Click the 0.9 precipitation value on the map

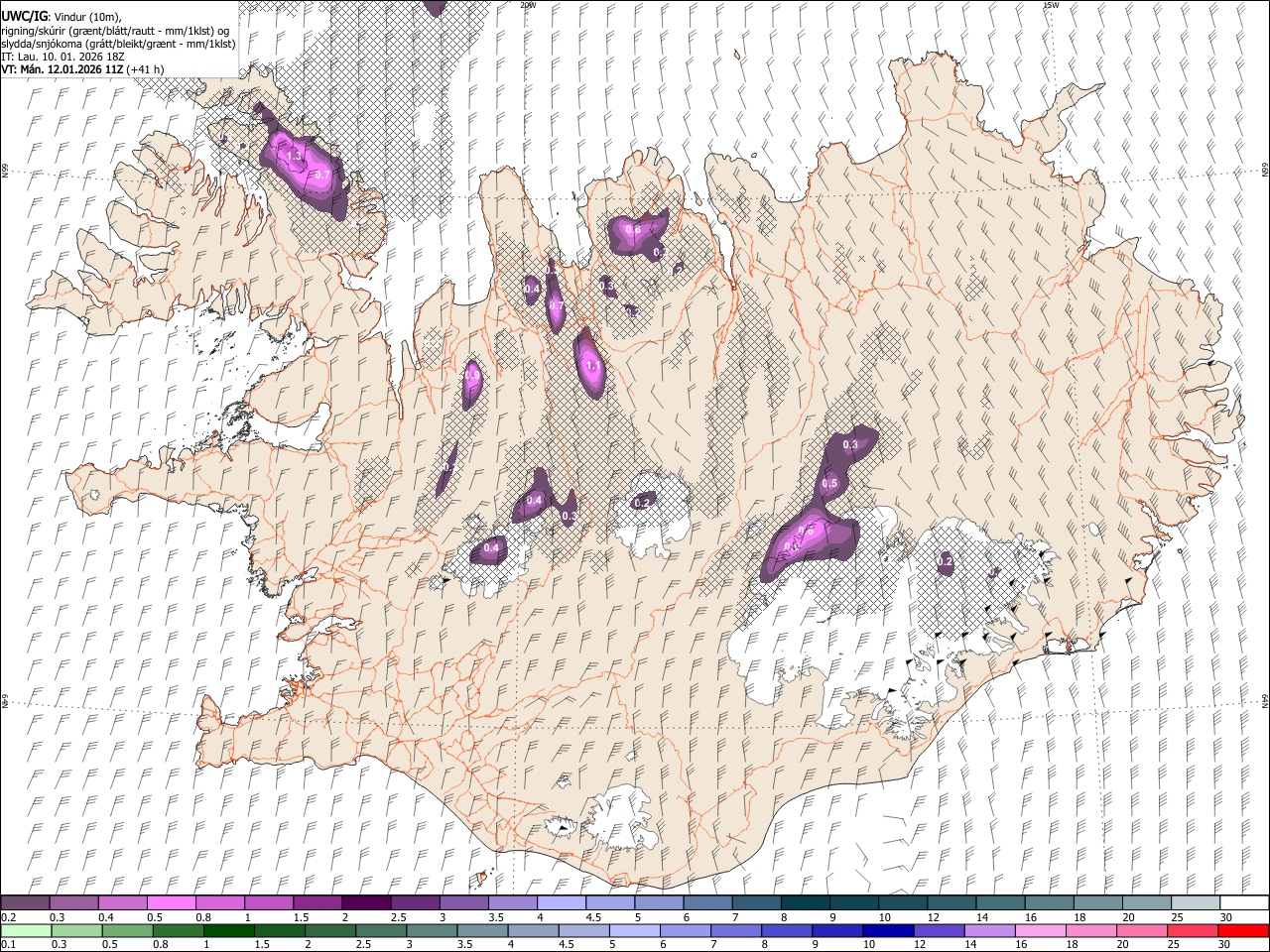[x=472, y=376]
